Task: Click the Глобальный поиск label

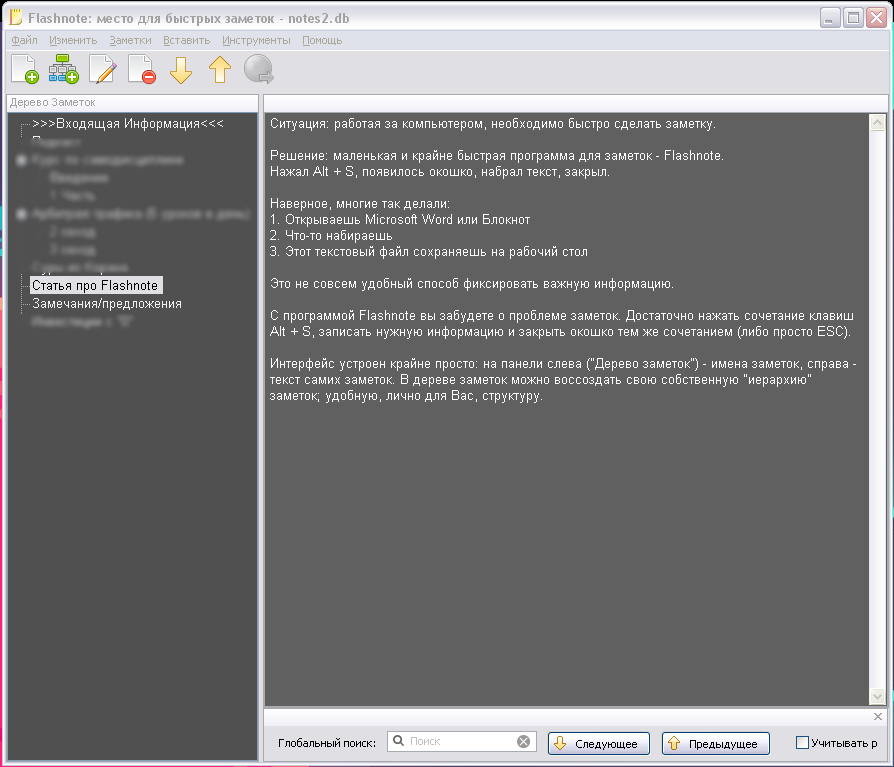Action: [327, 743]
